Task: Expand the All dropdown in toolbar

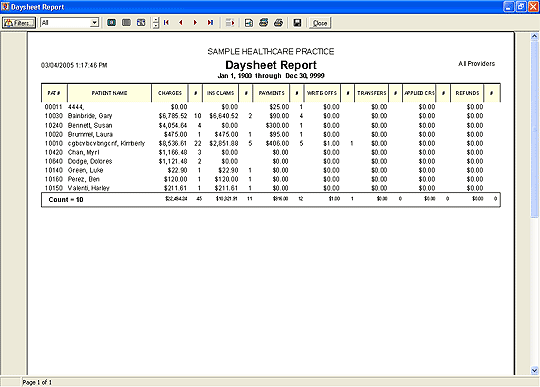Action: [x=94, y=23]
